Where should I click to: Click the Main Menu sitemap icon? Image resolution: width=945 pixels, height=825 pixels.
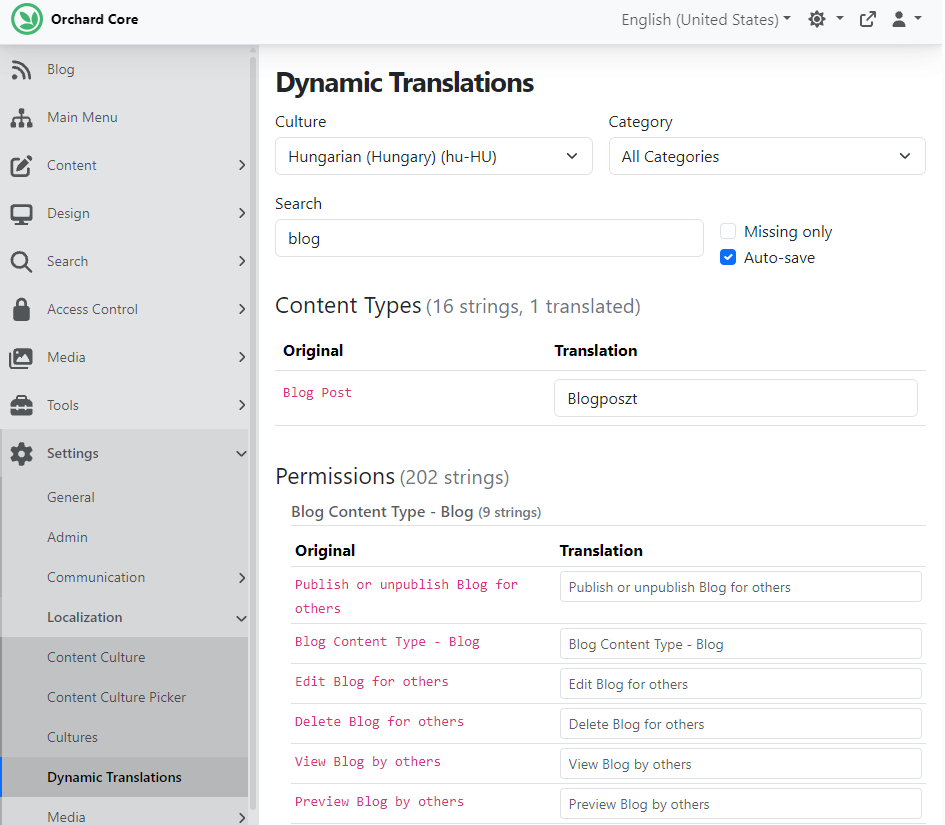pyautogui.click(x=21, y=118)
